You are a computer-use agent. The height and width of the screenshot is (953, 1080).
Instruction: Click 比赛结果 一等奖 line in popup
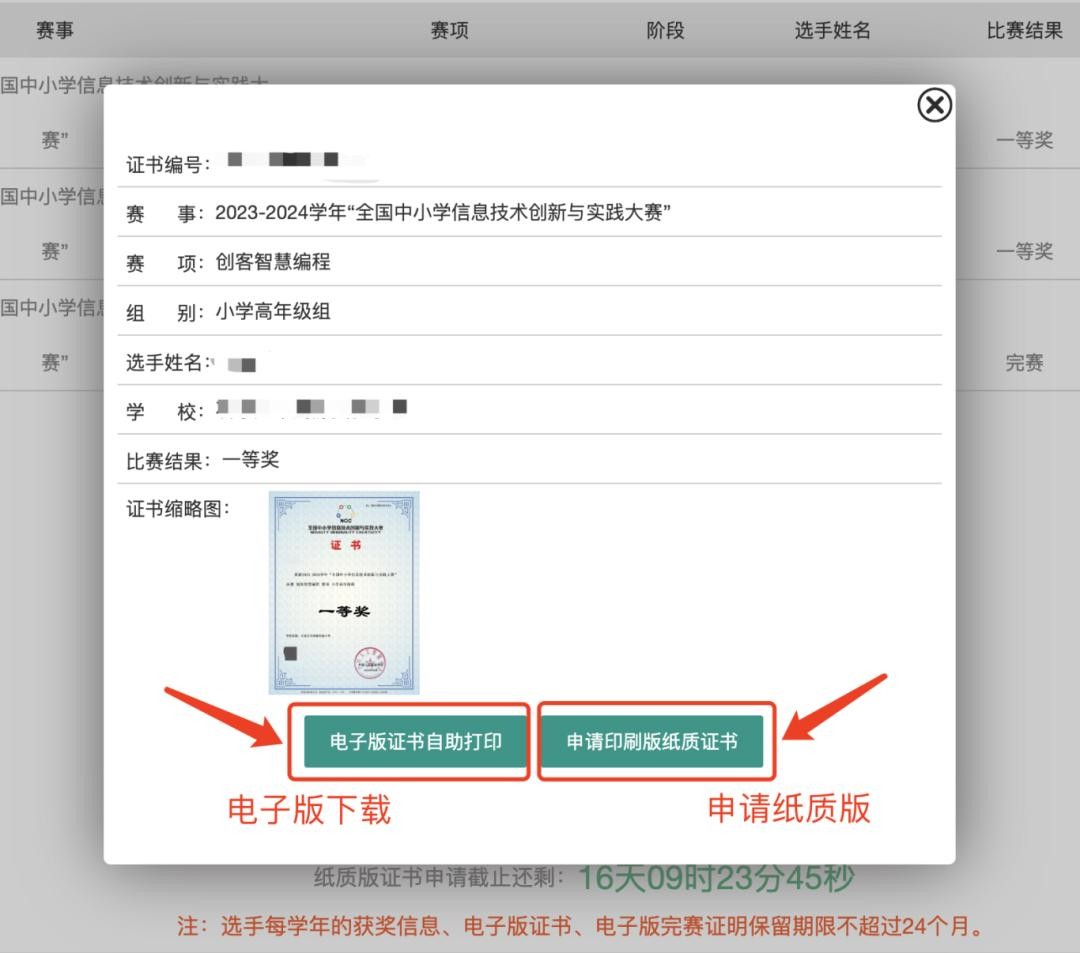(x=203, y=460)
